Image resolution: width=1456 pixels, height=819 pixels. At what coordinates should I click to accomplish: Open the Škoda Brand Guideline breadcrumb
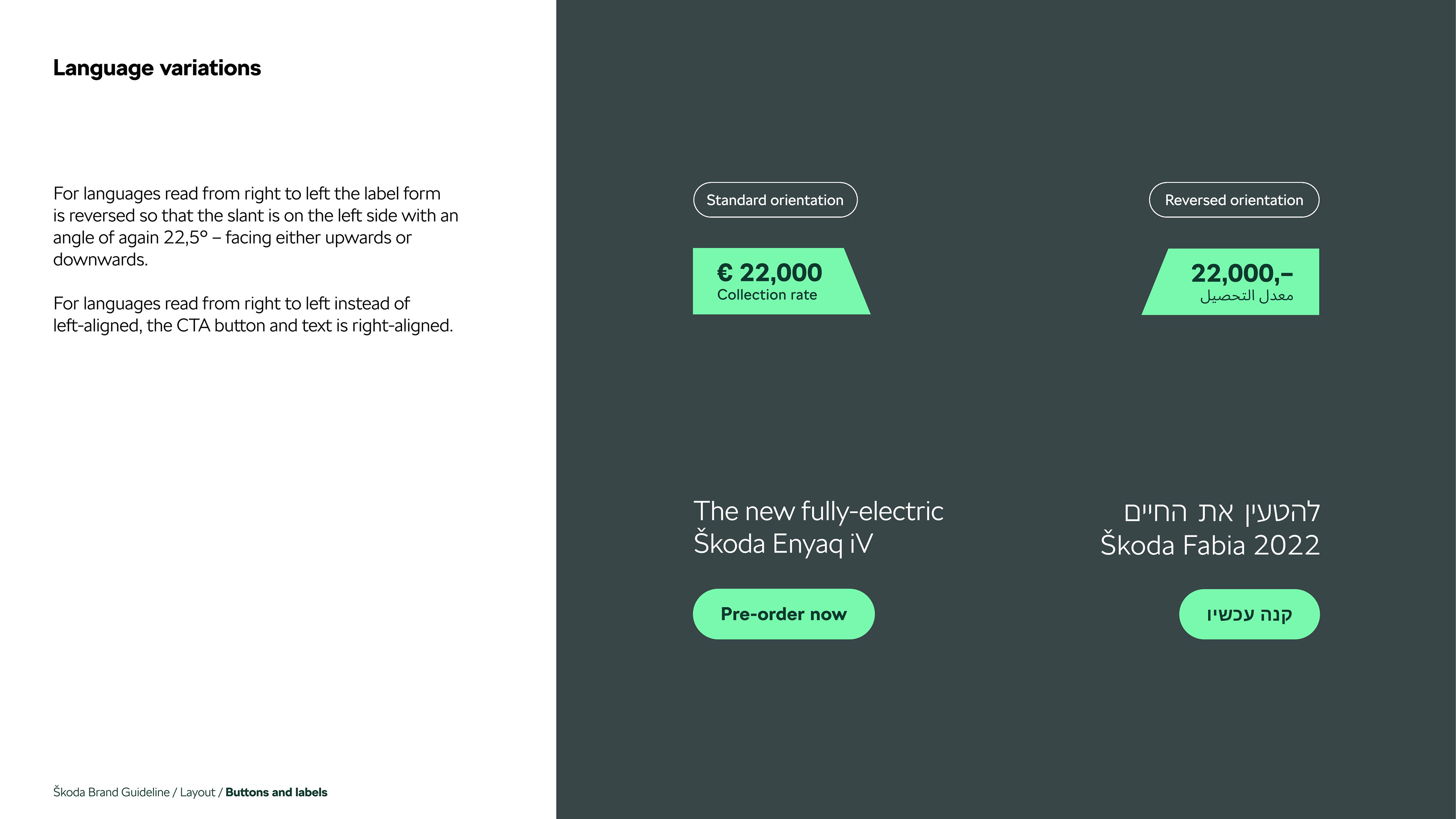(111, 792)
